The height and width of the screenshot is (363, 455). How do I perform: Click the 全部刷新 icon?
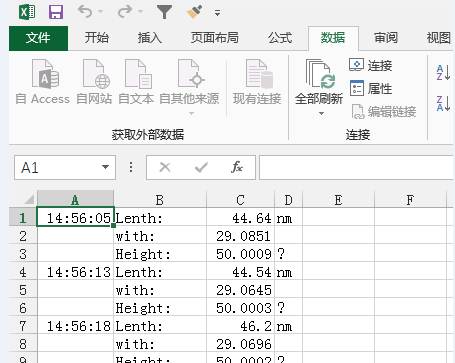tap(319, 75)
